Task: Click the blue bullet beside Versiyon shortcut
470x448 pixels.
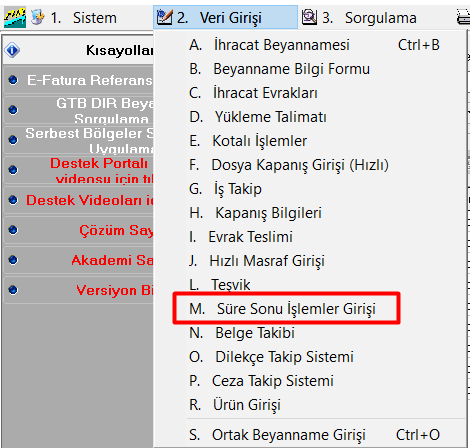Action: pos(13,290)
